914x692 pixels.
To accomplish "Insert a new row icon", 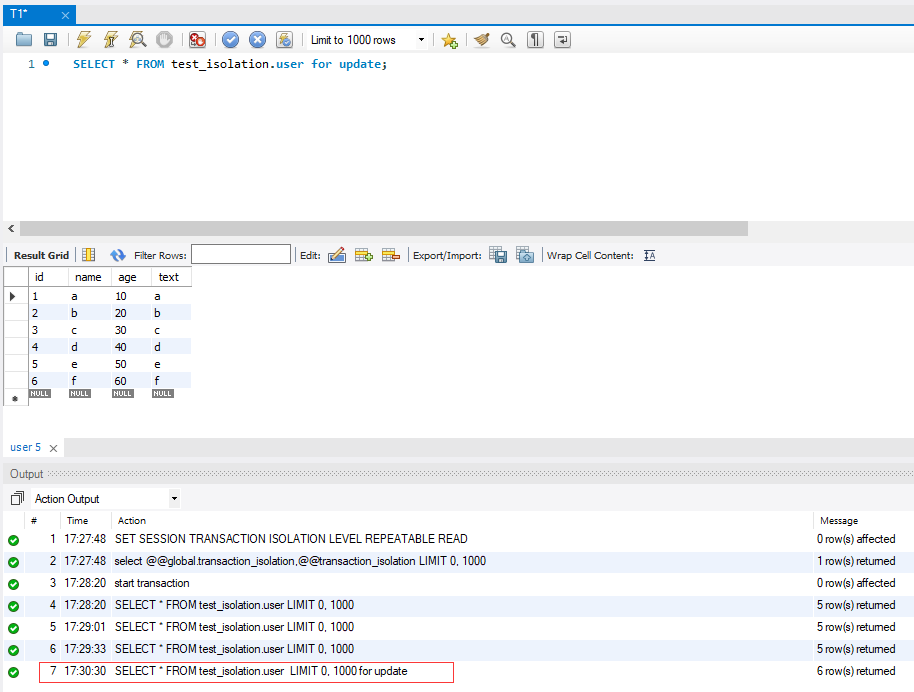I will [364, 255].
